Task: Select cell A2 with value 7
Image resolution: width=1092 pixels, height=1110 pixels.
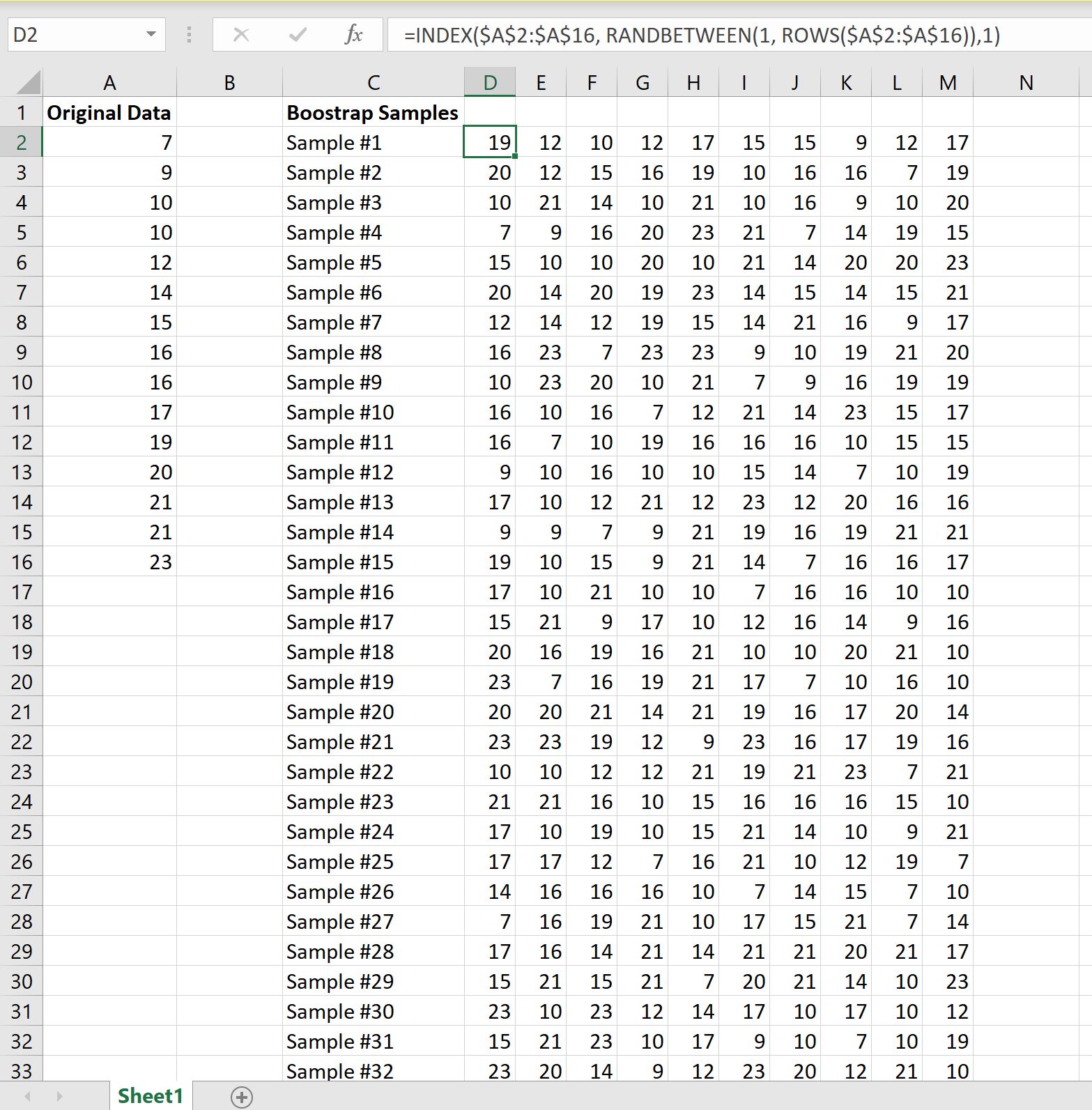Action: tap(109, 142)
